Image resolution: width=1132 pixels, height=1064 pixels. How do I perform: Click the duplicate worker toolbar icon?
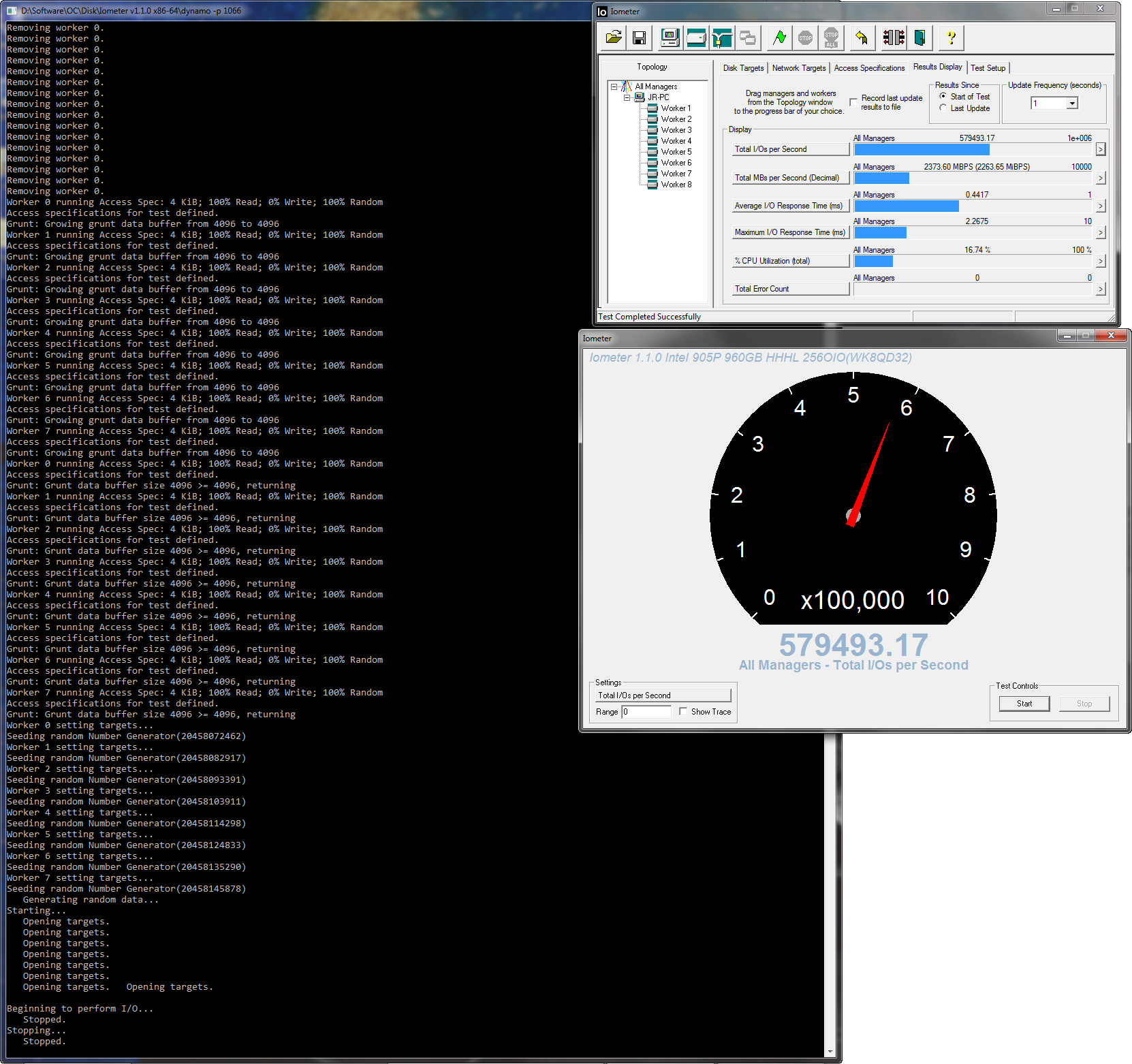coord(748,37)
